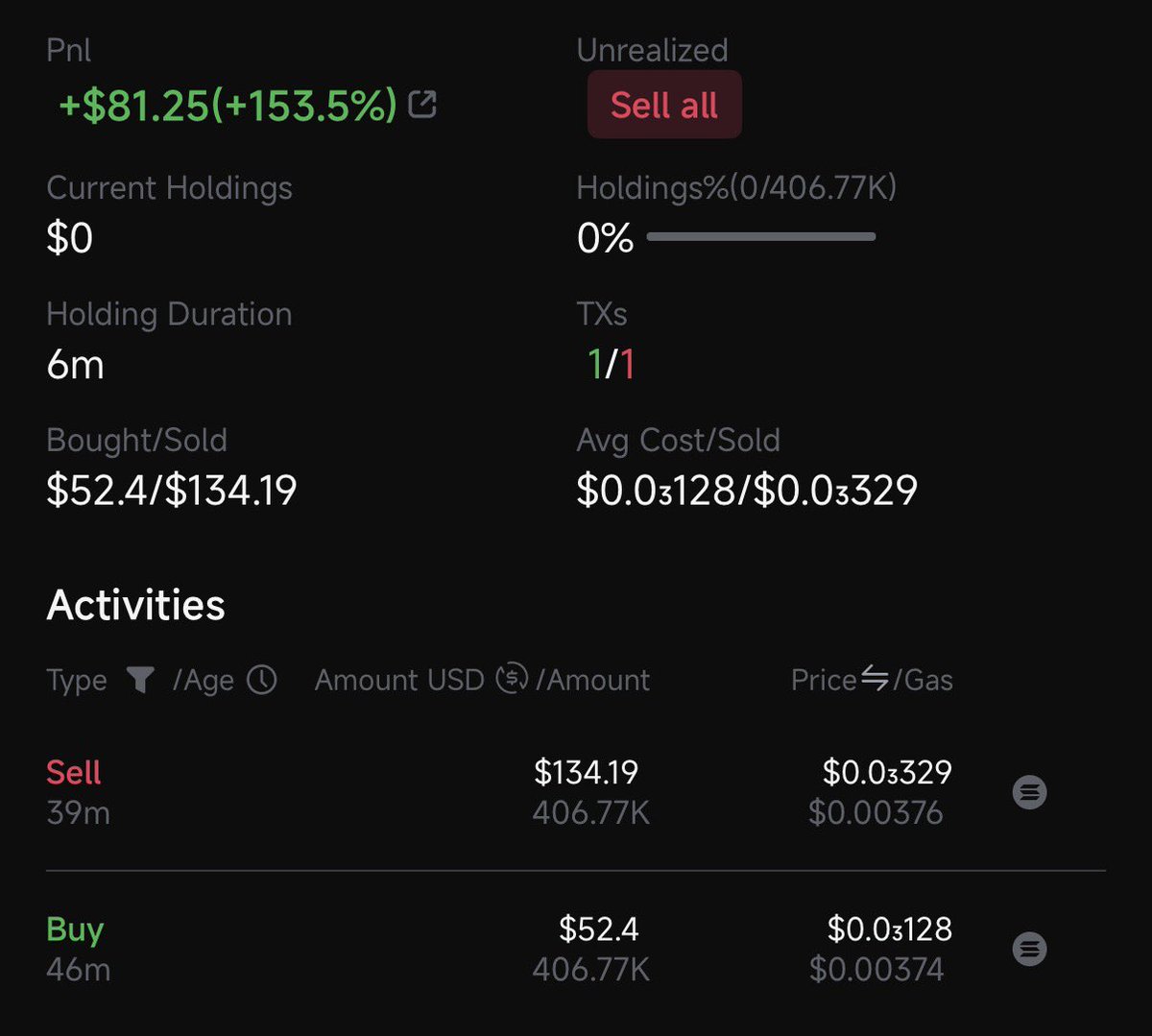Click the holdings percentage progress bar
The width and height of the screenshot is (1152, 1036).
tap(761, 236)
